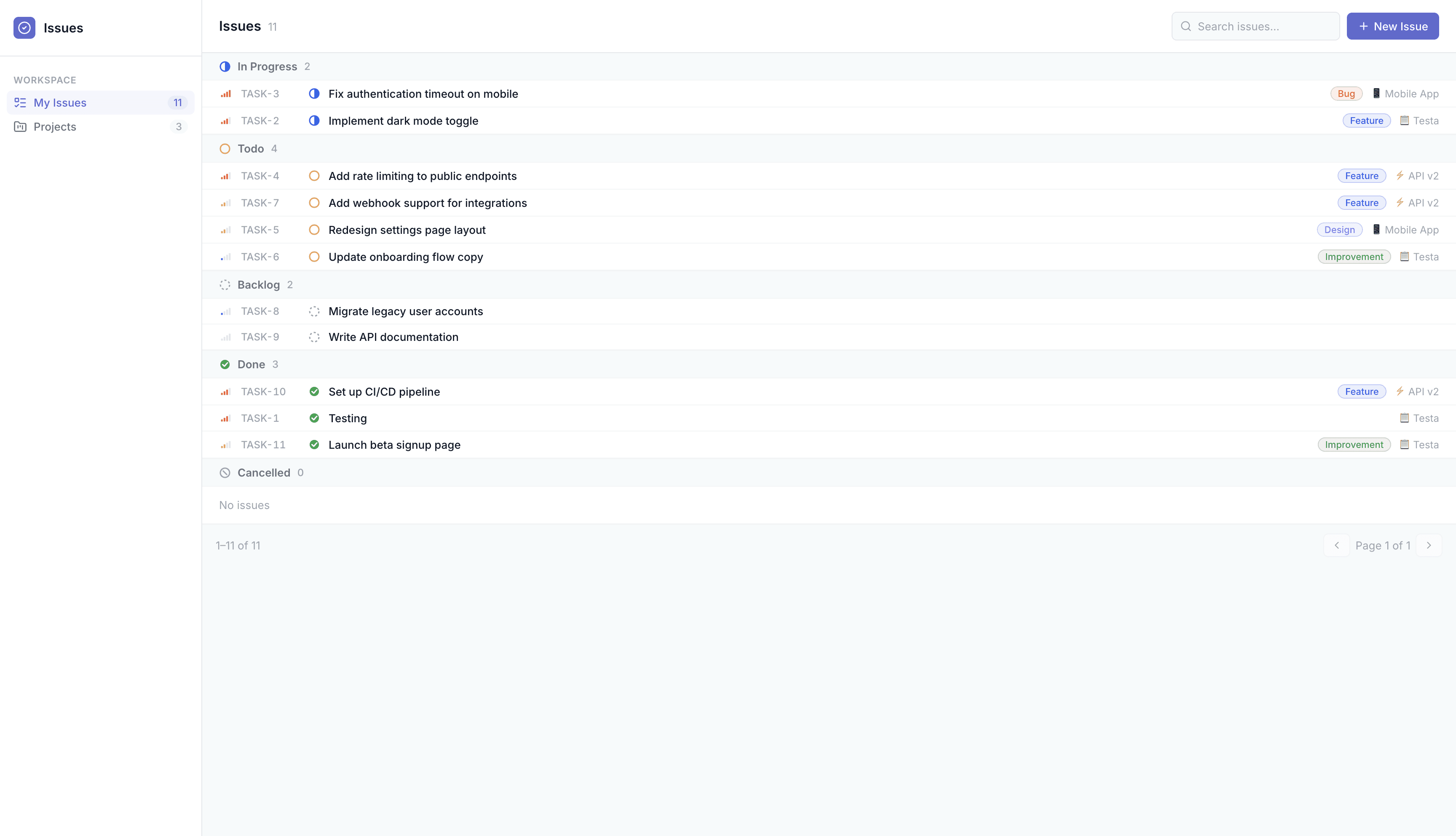Toggle done status on Launch beta signup page
Screen dimensions: 1456x836
click(314, 445)
